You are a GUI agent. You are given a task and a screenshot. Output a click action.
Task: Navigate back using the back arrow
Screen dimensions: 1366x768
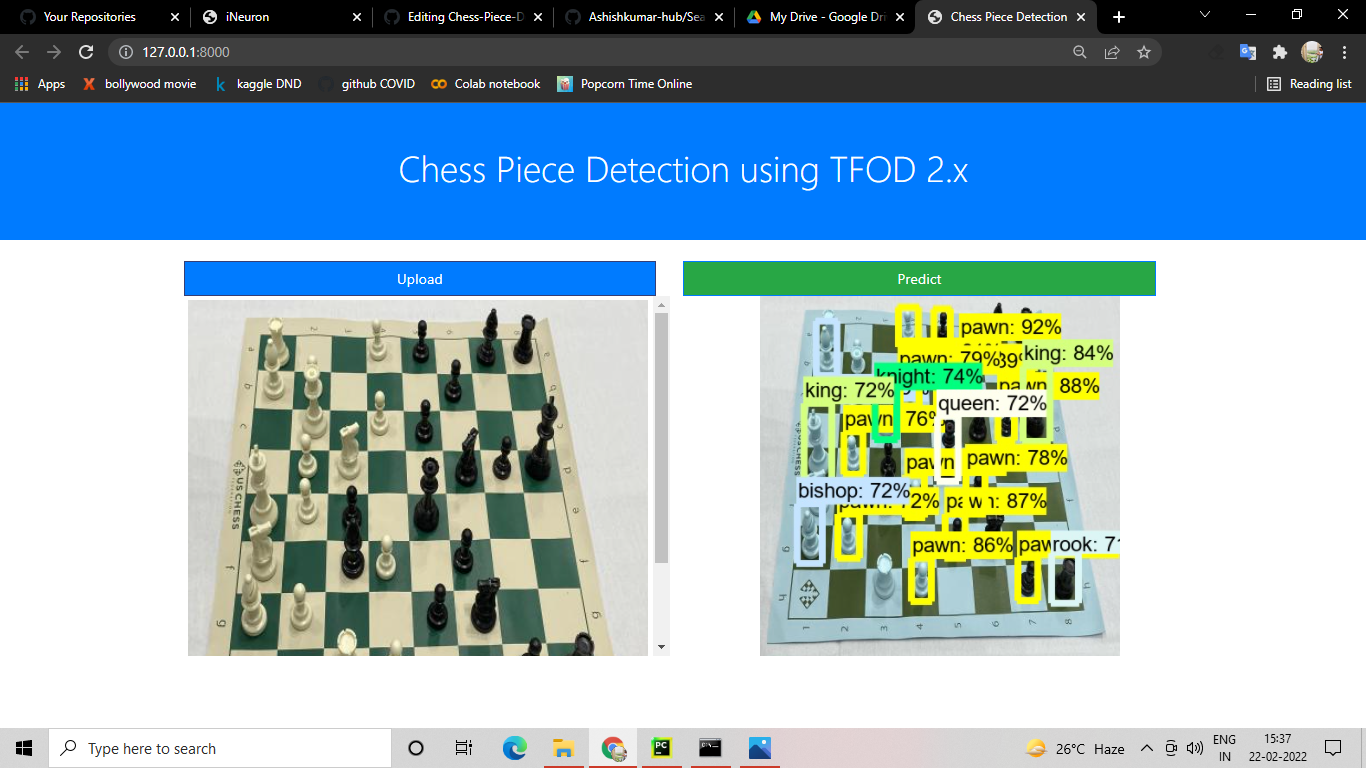20,50
